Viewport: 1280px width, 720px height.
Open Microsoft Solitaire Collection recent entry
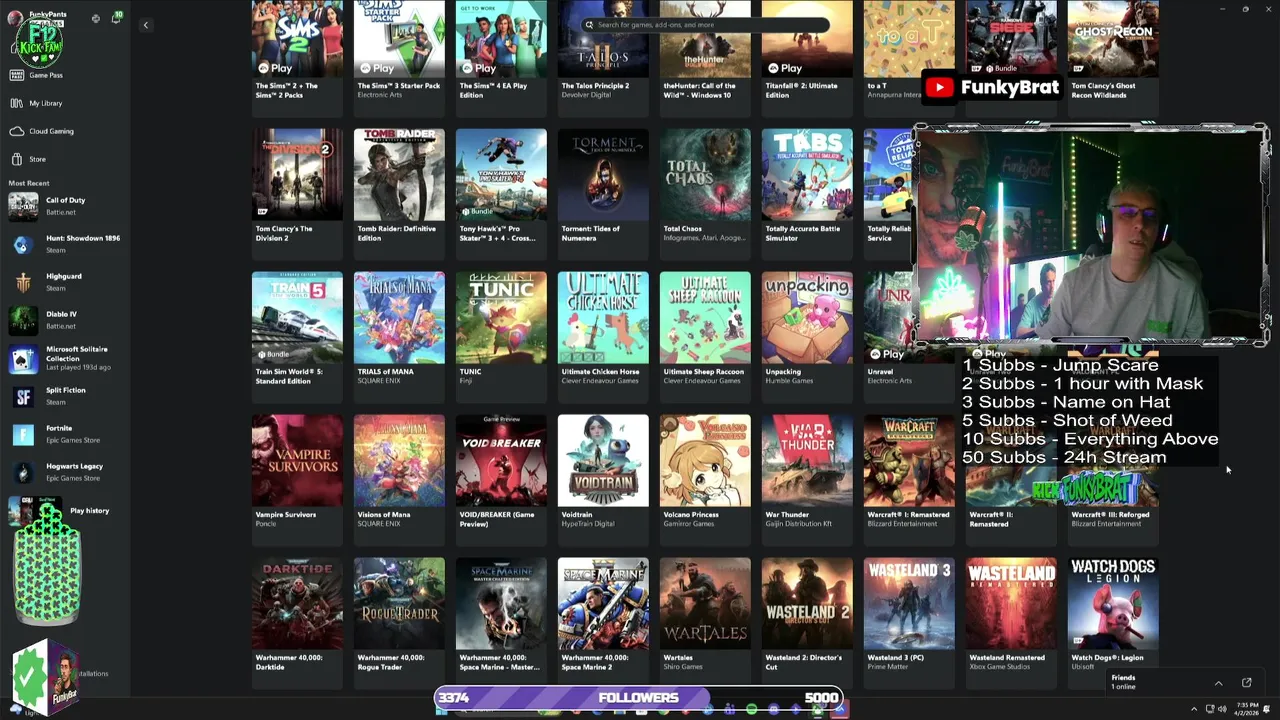[65, 358]
